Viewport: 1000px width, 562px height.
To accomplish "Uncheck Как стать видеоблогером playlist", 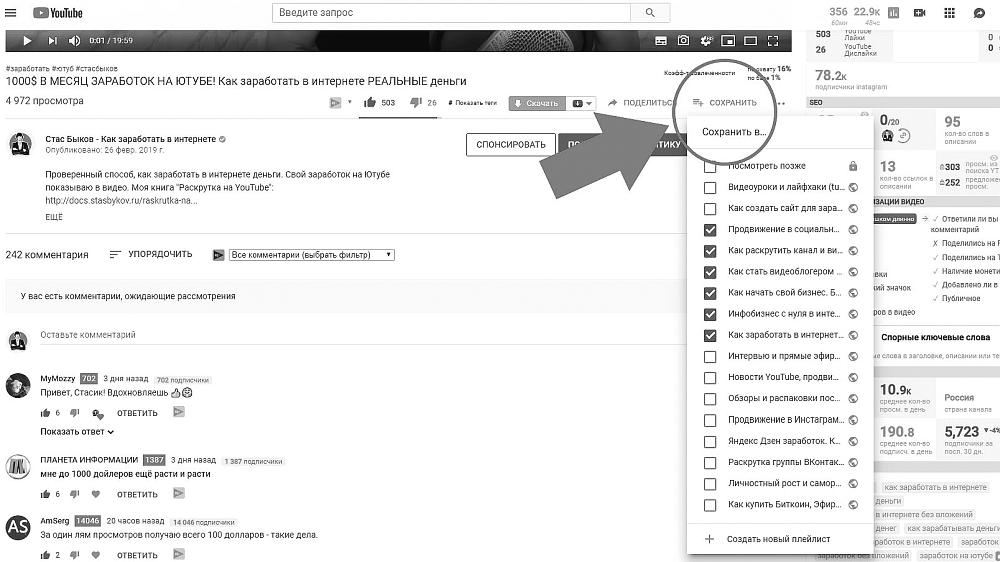I will tap(710, 272).
